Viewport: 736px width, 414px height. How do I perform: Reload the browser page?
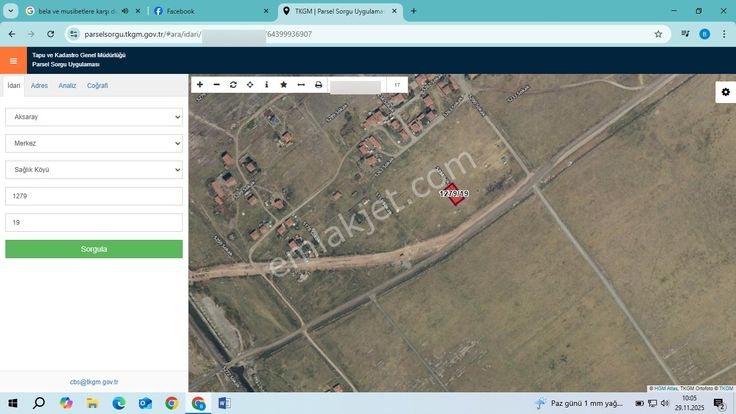pos(51,34)
